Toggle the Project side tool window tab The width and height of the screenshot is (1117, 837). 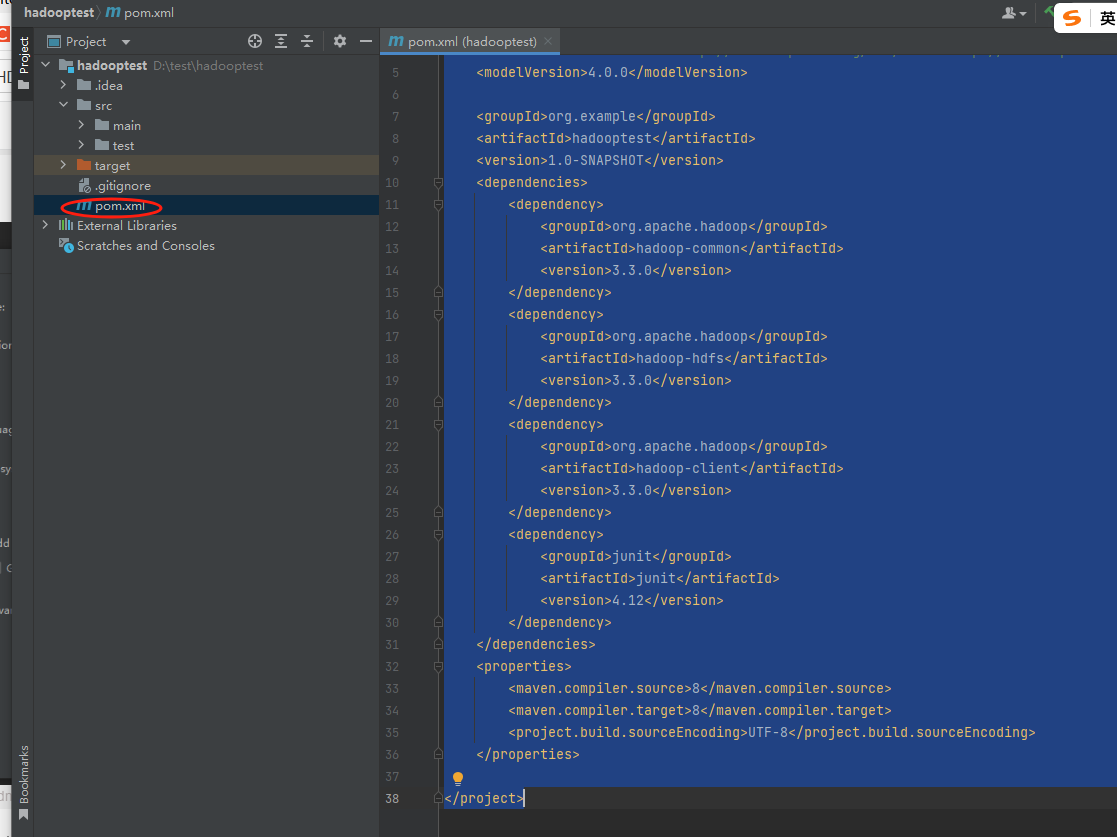24,63
